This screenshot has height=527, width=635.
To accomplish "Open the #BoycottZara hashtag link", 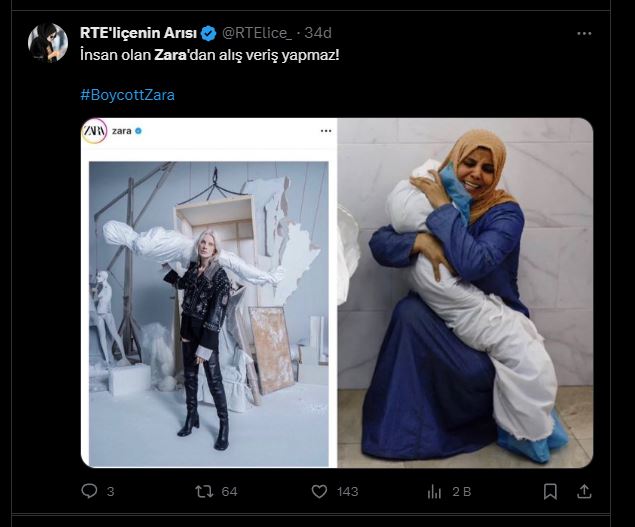I will (127, 95).
